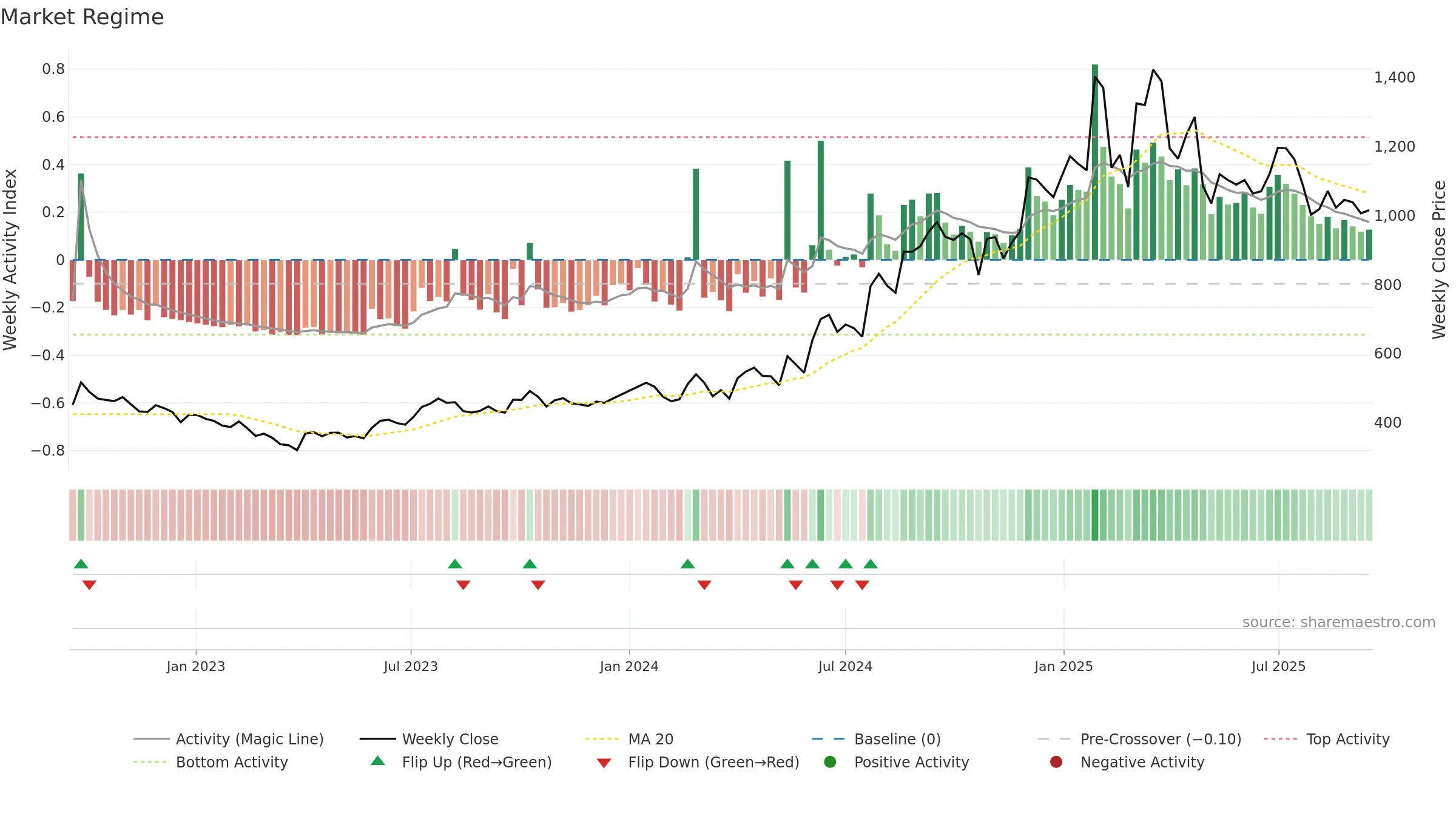Screen dimensions: 1456x819
Task: Click the 1,400 price axis tick
Action: [1394, 78]
